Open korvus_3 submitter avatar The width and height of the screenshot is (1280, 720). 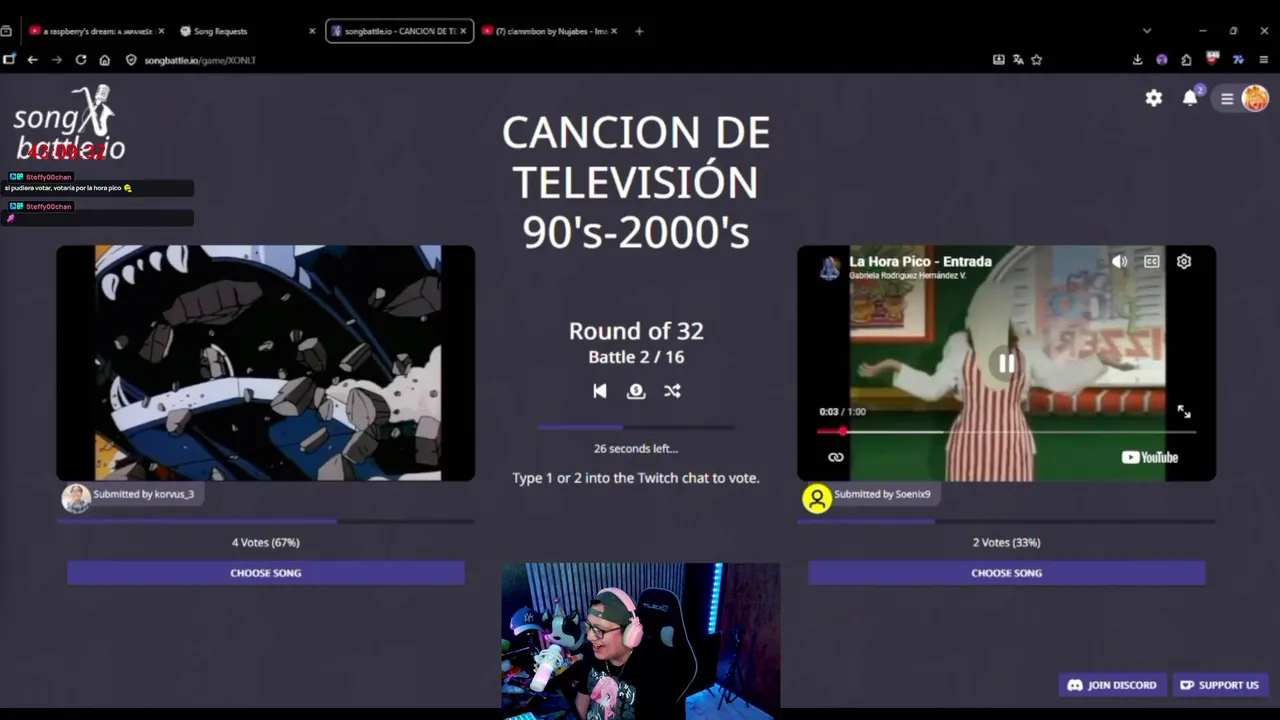tap(76, 497)
